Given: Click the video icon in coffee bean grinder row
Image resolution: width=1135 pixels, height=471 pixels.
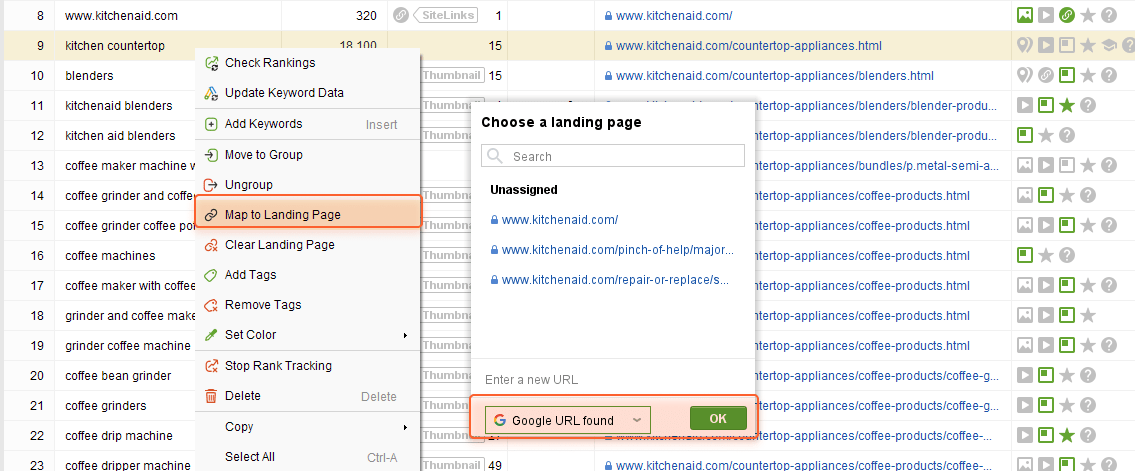Looking at the screenshot, I should click(x=1024, y=375).
